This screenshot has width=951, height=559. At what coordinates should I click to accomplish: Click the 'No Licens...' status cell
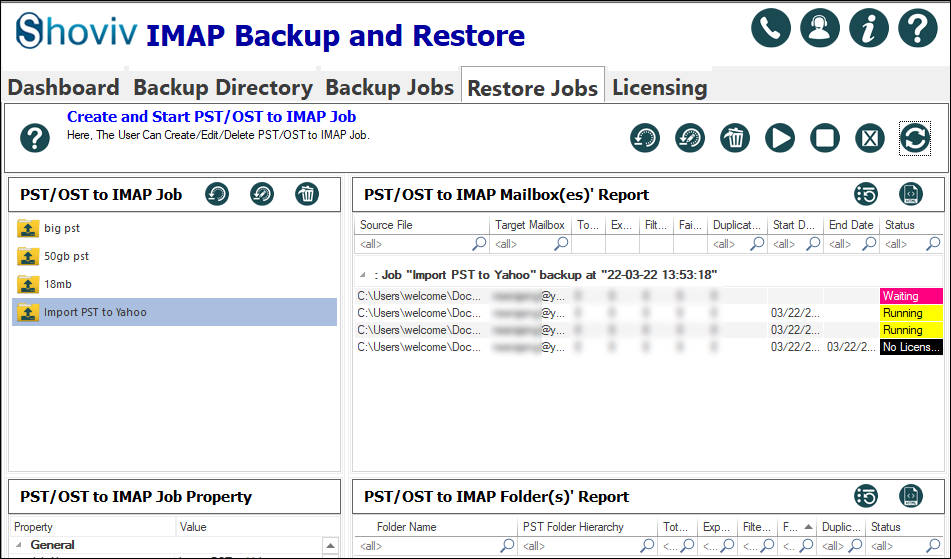pyautogui.click(x=912, y=347)
